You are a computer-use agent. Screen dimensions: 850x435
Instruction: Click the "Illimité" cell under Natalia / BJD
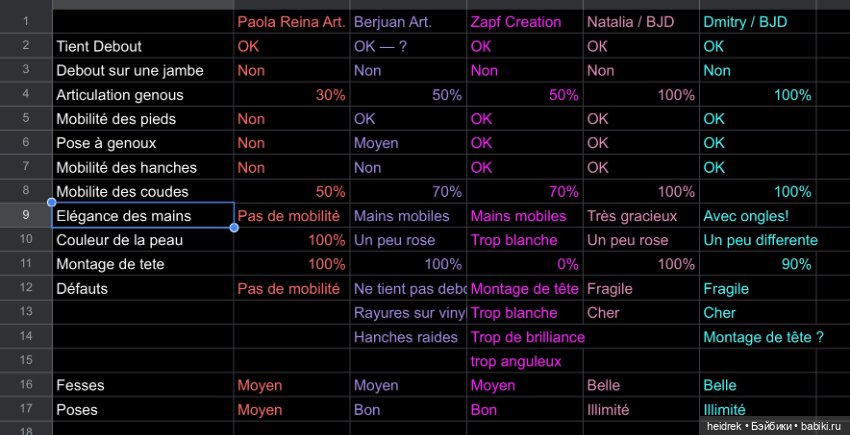pyautogui.click(x=640, y=409)
